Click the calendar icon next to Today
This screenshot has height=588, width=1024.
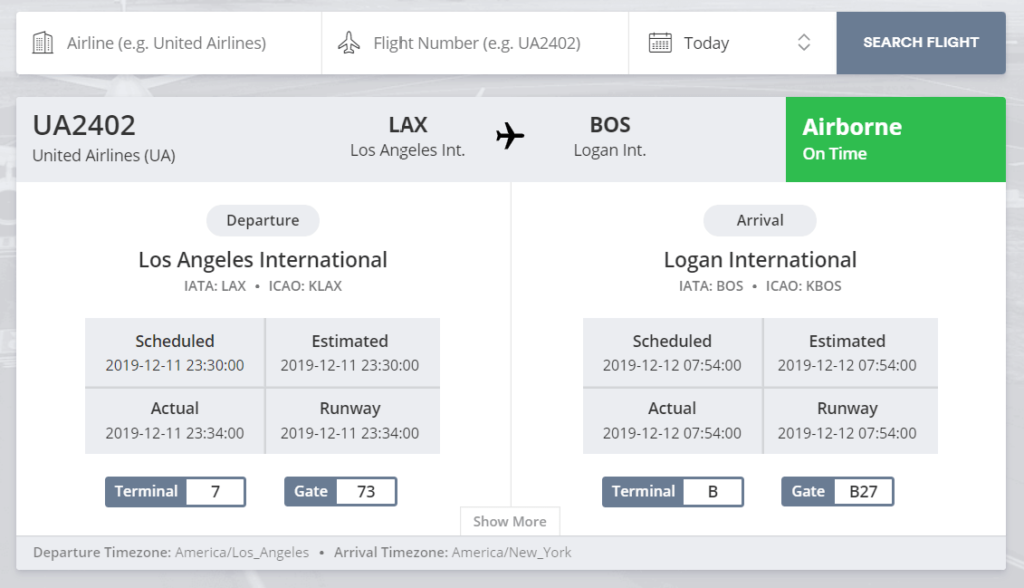(659, 42)
